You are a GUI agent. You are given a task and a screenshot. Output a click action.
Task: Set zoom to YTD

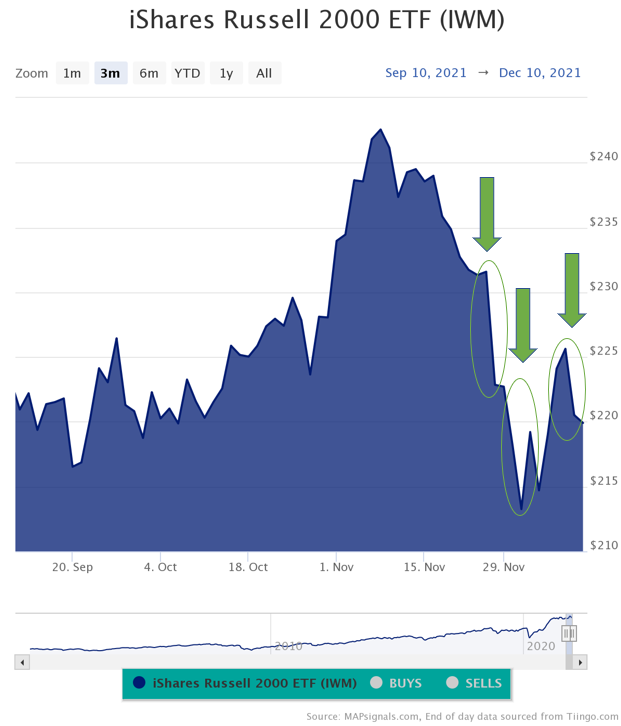click(x=187, y=73)
